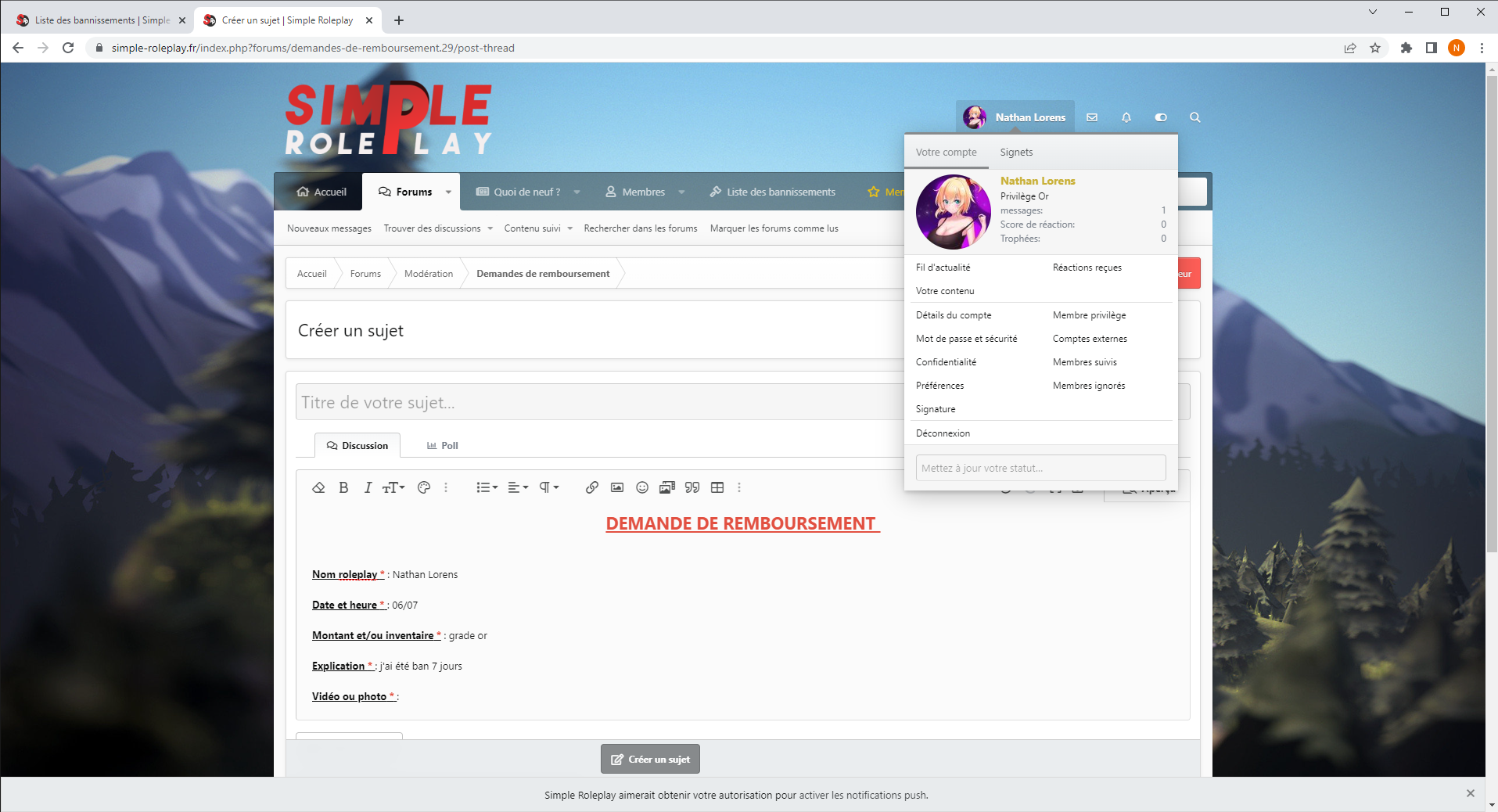1498x812 pixels.
Task: Click the insert image icon
Action: click(x=617, y=487)
